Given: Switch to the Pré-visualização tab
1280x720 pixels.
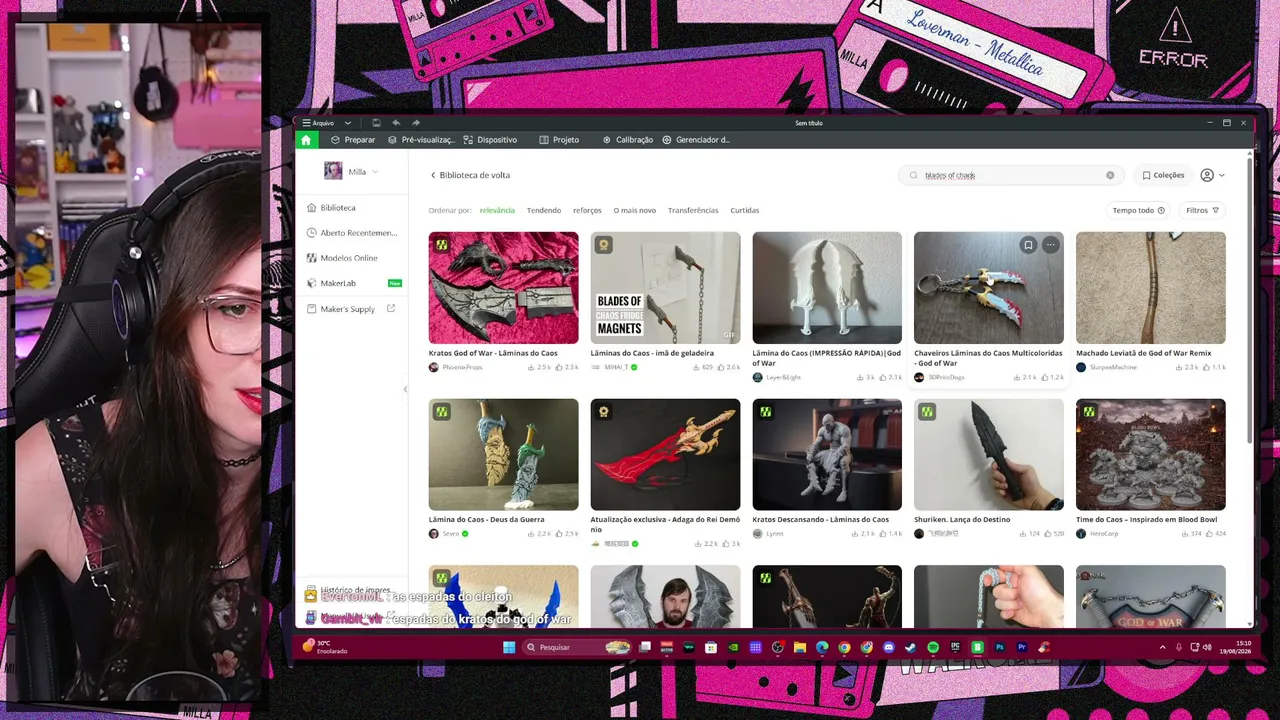Looking at the screenshot, I should [421, 140].
